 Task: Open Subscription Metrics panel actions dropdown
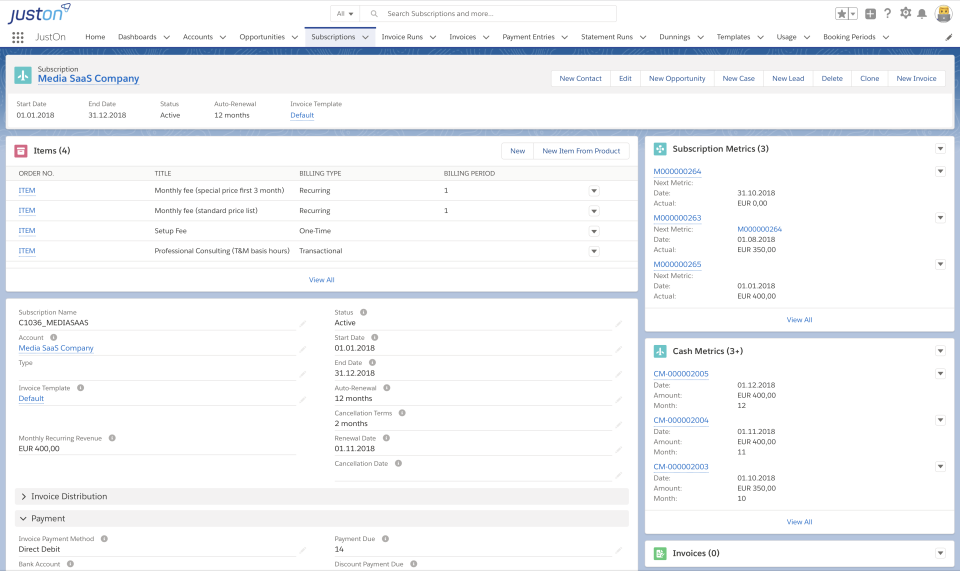[940, 149]
